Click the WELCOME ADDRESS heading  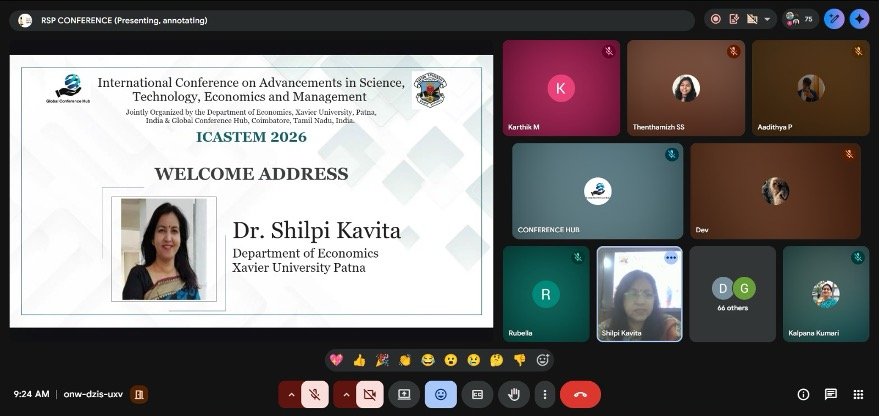click(x=251, y=173)
